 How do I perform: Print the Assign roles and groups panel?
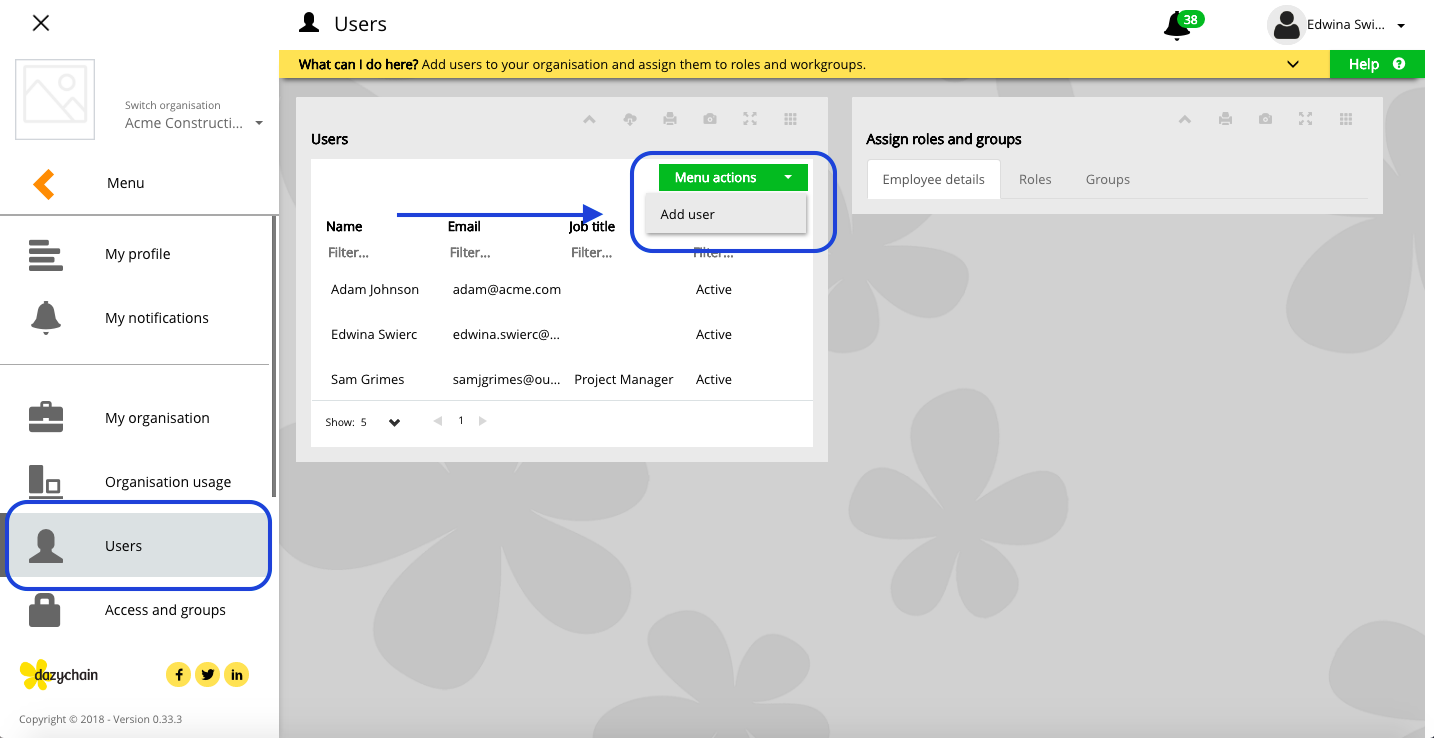[x=1225, y=119]
